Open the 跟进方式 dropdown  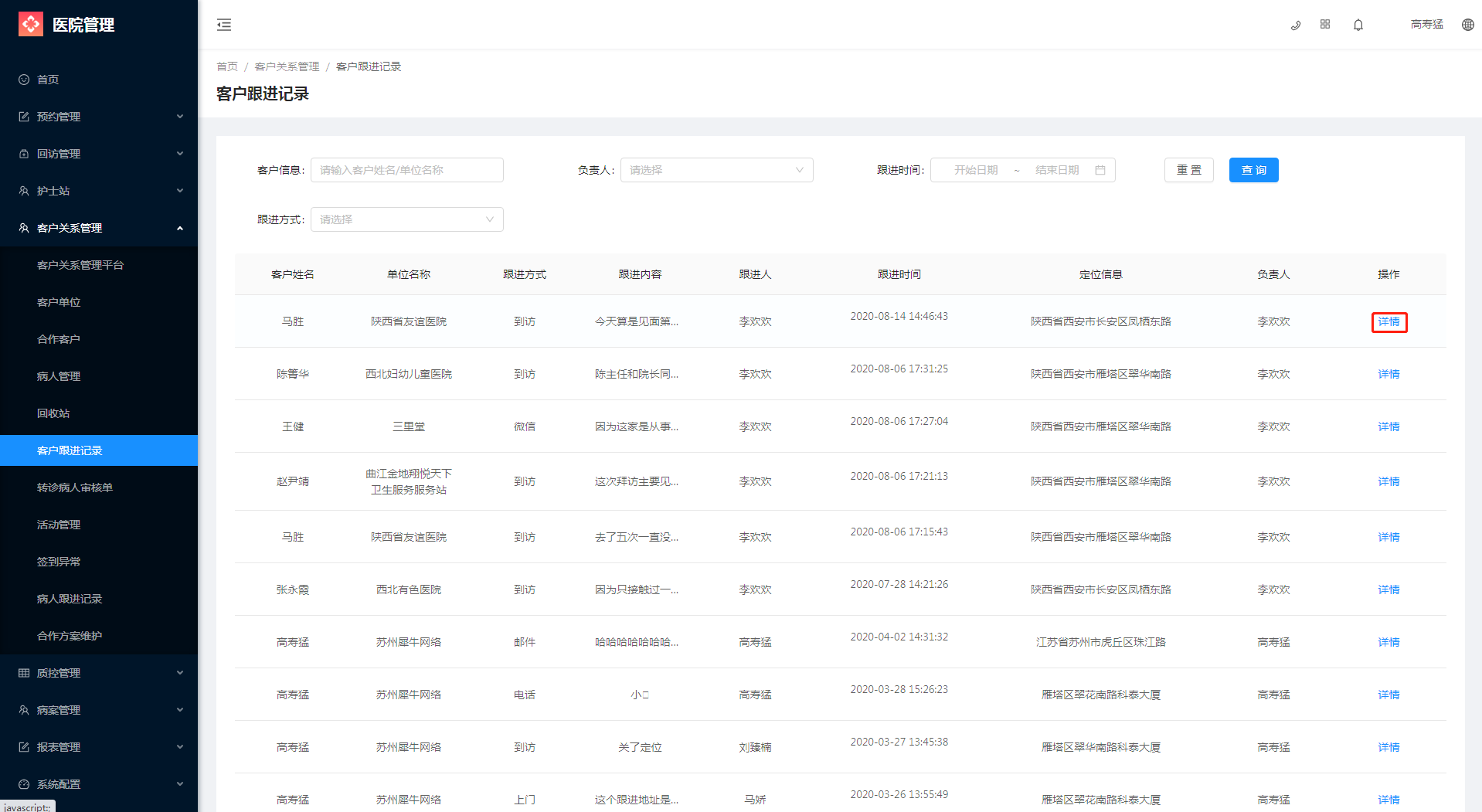[406, 219]
